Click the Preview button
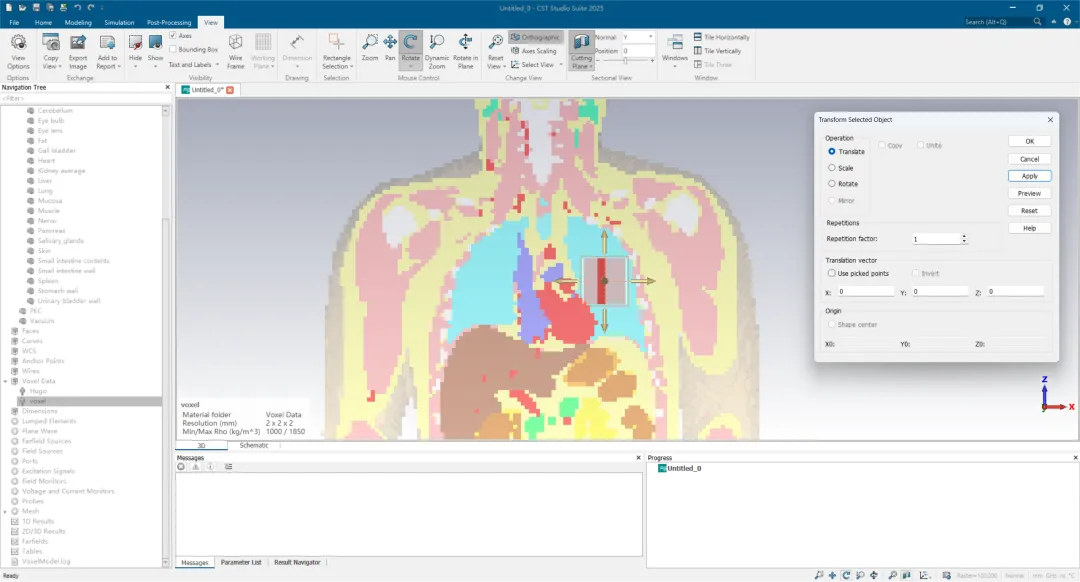 [1030, 194]
